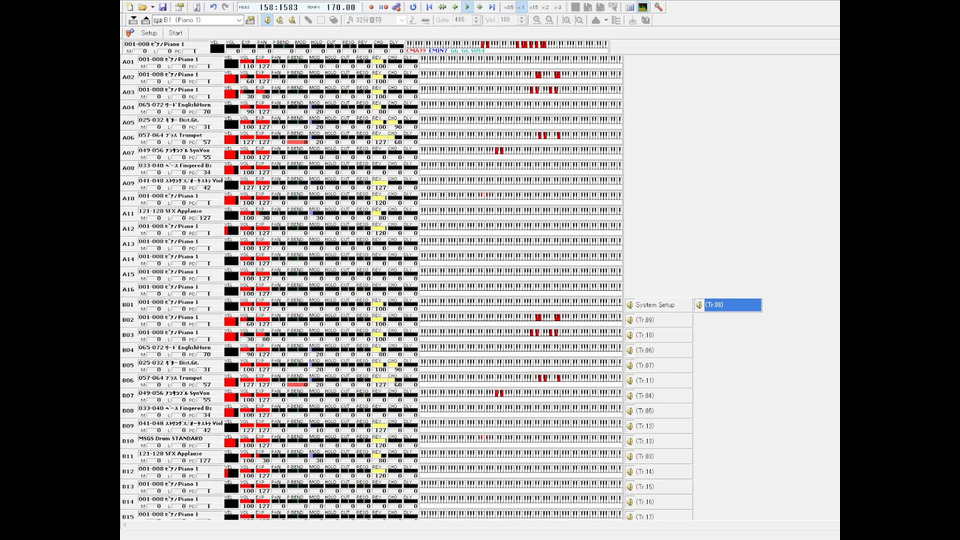Open the B1 (Piano 1) track dropdown
This screenshot has width=960, height=540.
(239, 20)
